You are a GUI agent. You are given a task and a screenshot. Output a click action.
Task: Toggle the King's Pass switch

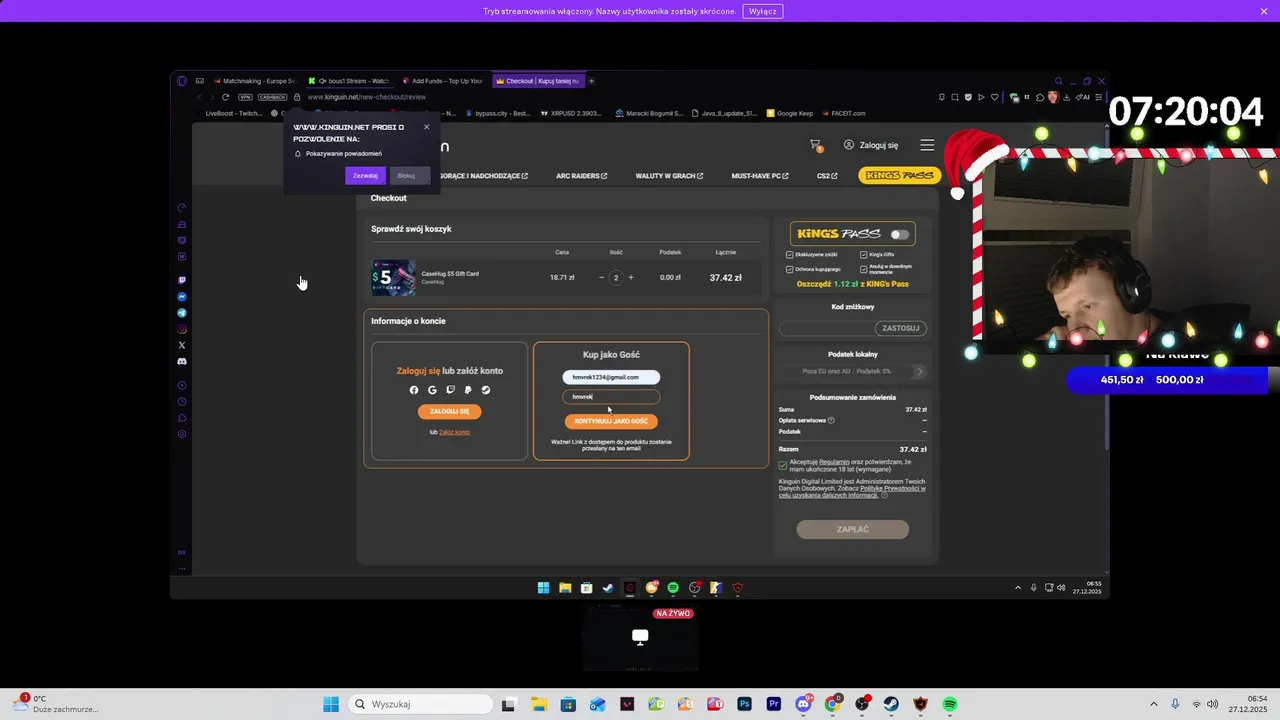(900, 234)
